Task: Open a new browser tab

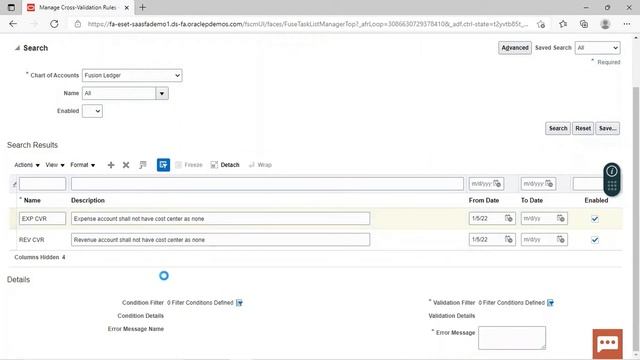Action: point(142,7)
